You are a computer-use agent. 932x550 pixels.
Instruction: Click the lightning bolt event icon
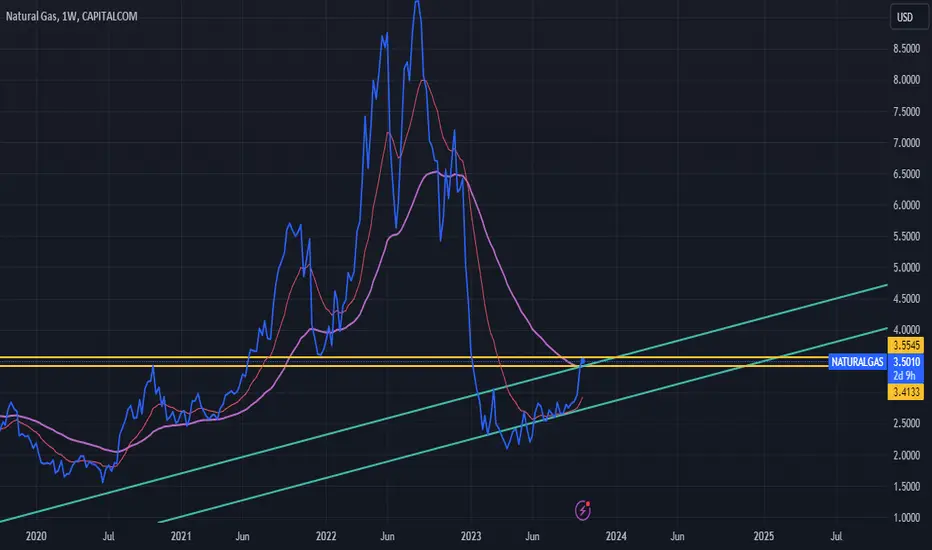(x=582, y=510)
